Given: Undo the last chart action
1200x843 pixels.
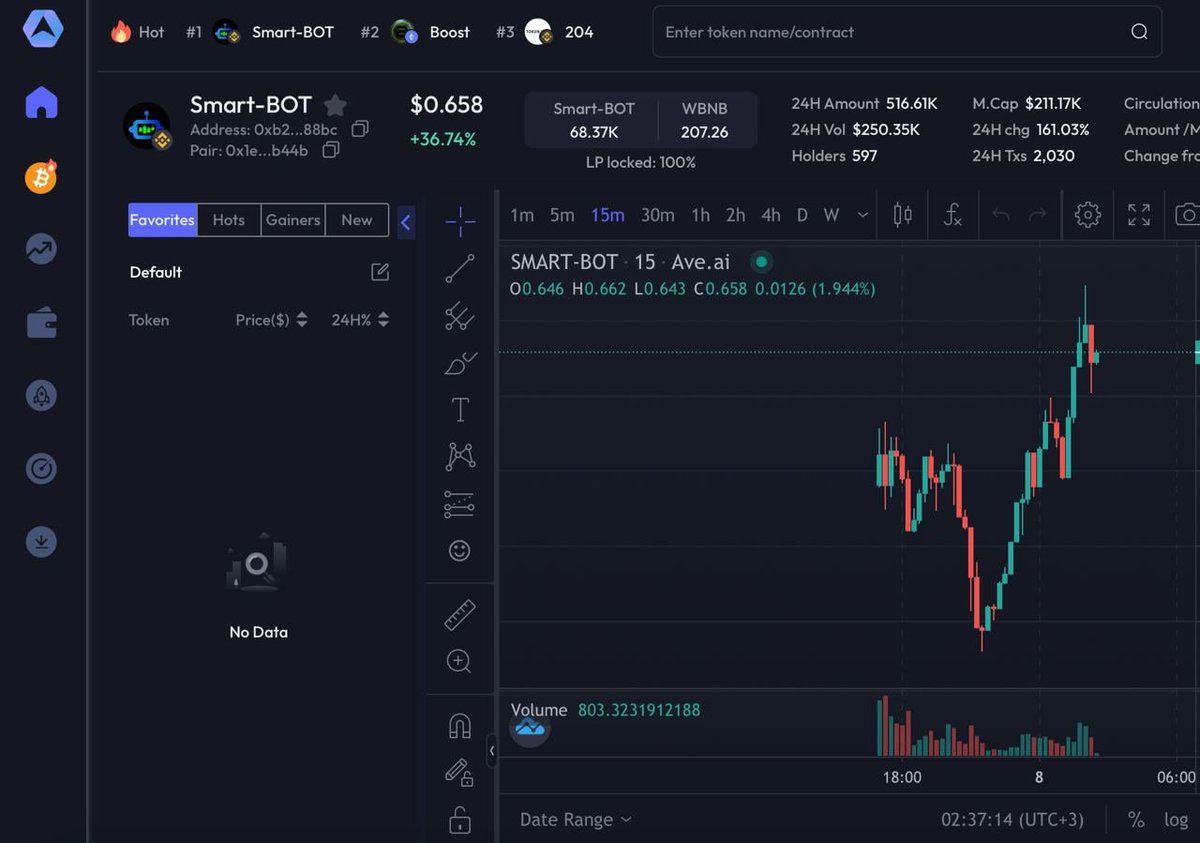Looking at the screenshot, I should pos(1001,214).
